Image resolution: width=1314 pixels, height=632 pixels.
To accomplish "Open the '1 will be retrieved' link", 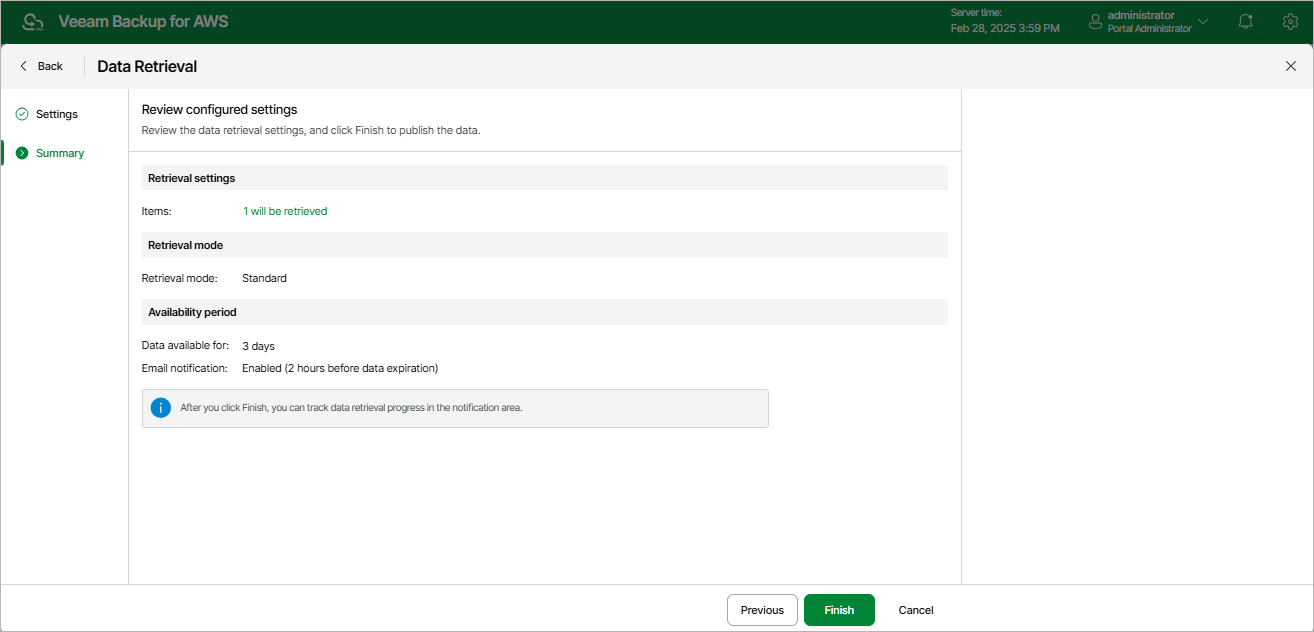I will [285, 211].
